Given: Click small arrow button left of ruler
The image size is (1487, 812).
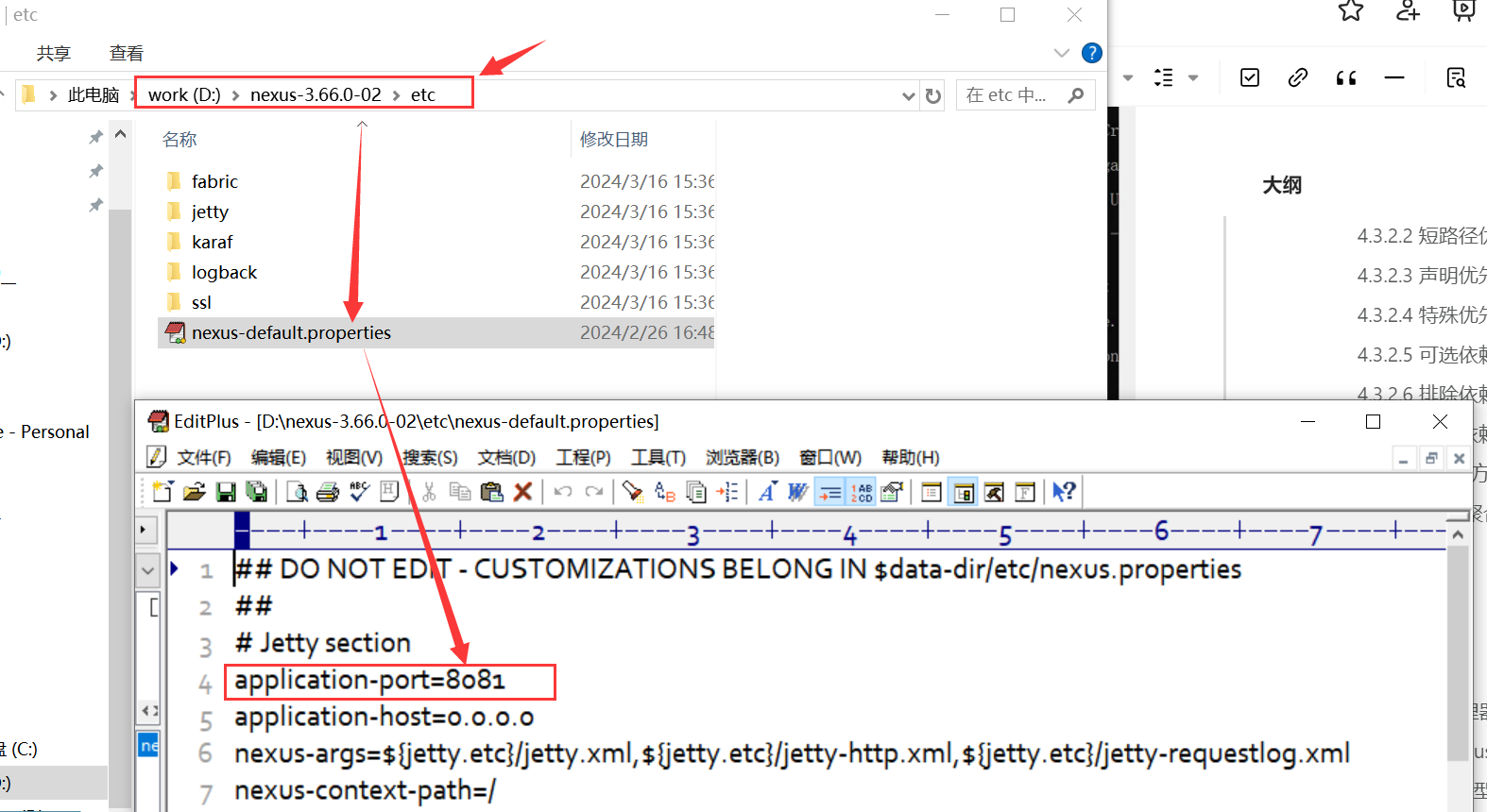Looking at the screenshot, I should tap(146, 529).
